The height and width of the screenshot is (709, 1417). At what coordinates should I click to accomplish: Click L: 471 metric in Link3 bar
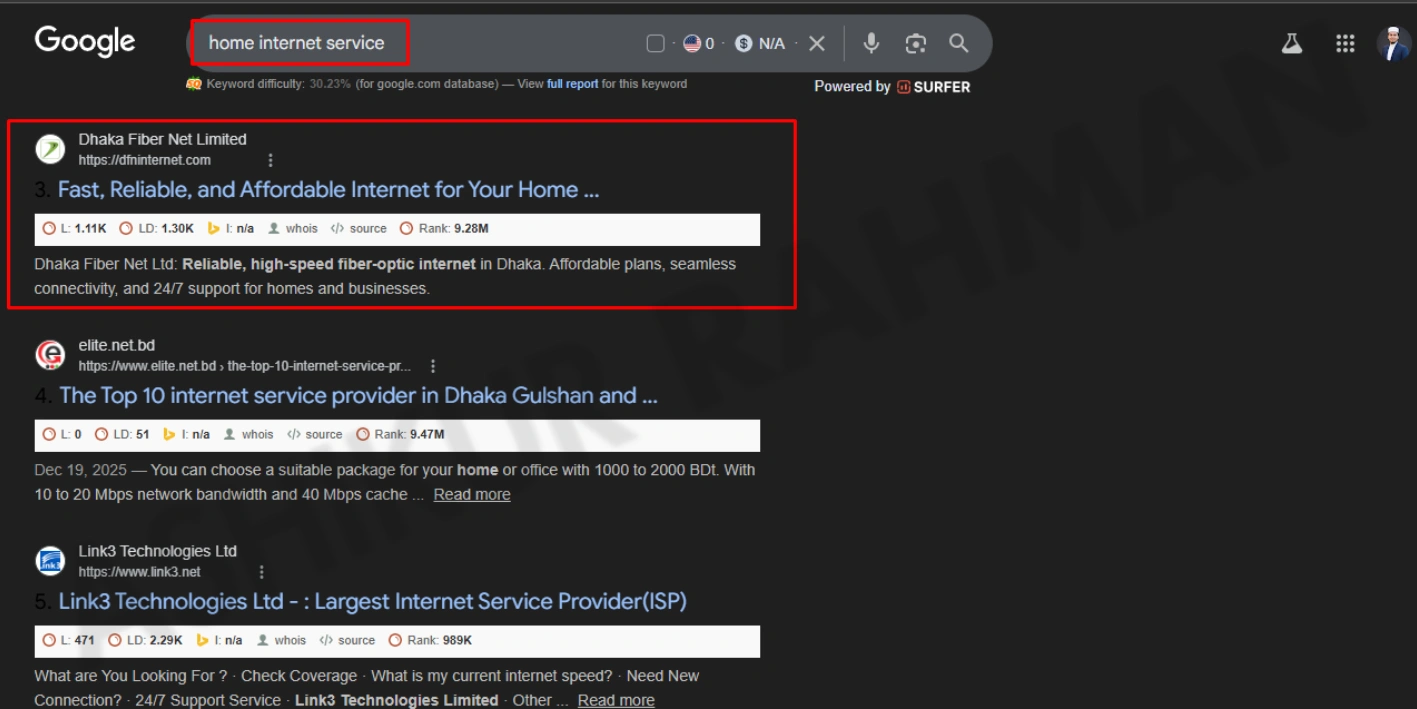point(69,641)
